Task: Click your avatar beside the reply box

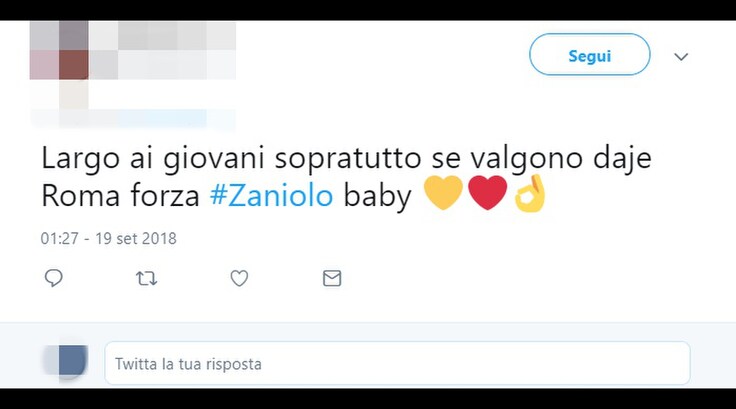Action: 66,360
